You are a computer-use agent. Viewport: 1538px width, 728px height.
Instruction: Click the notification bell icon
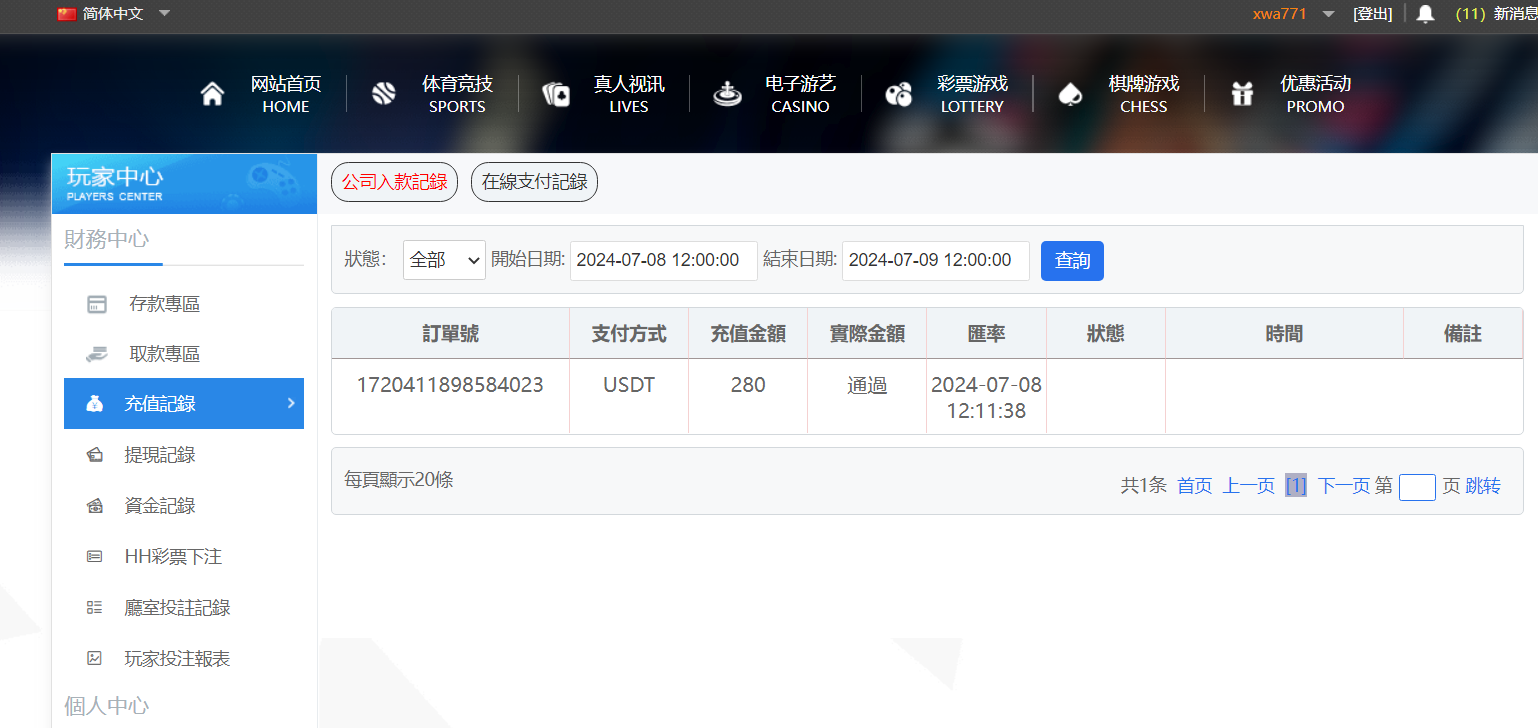pyautogui.click(x=1425, y=14)
